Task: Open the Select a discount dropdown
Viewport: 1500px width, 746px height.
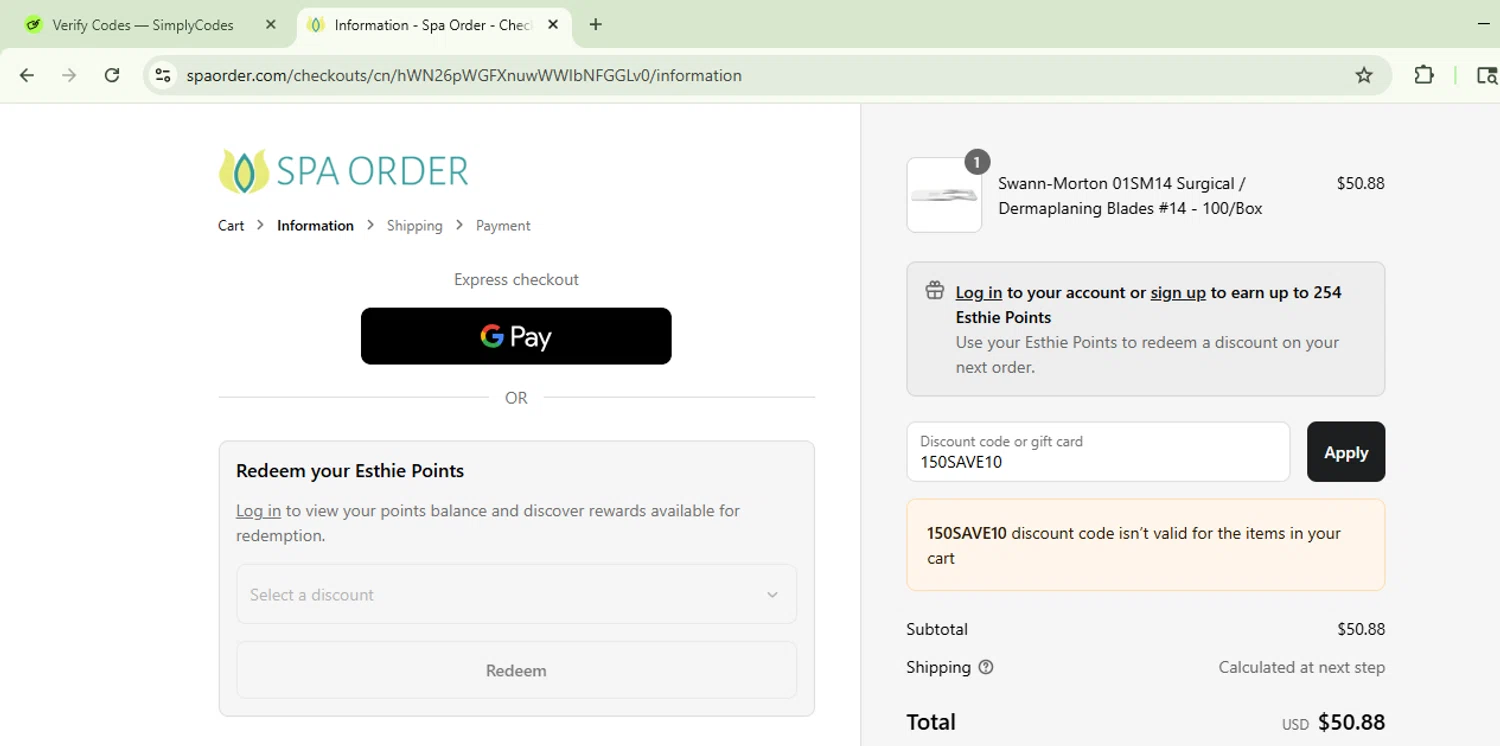Action: pos(516,594)
